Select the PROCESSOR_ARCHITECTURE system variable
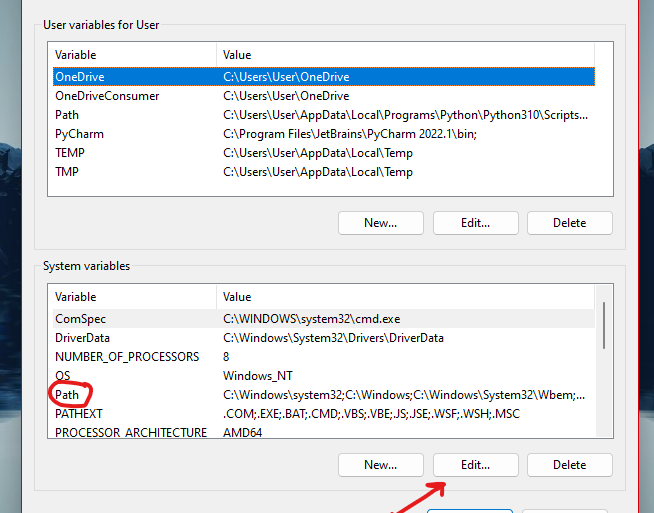 point(324,431)
